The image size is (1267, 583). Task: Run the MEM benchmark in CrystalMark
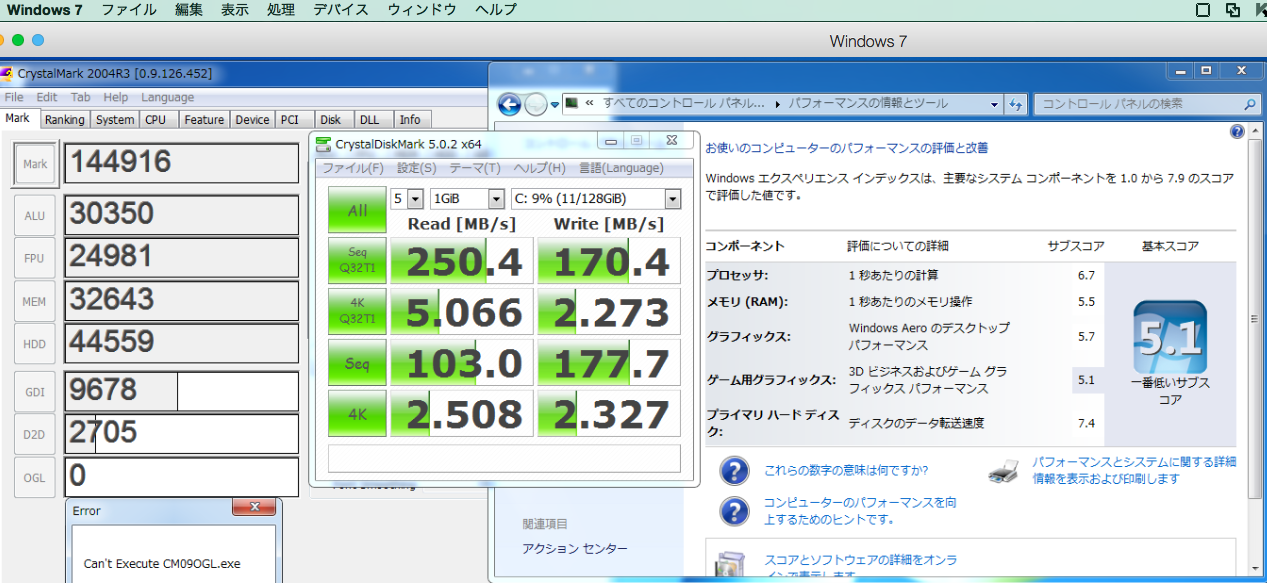(x=35, y=301)
